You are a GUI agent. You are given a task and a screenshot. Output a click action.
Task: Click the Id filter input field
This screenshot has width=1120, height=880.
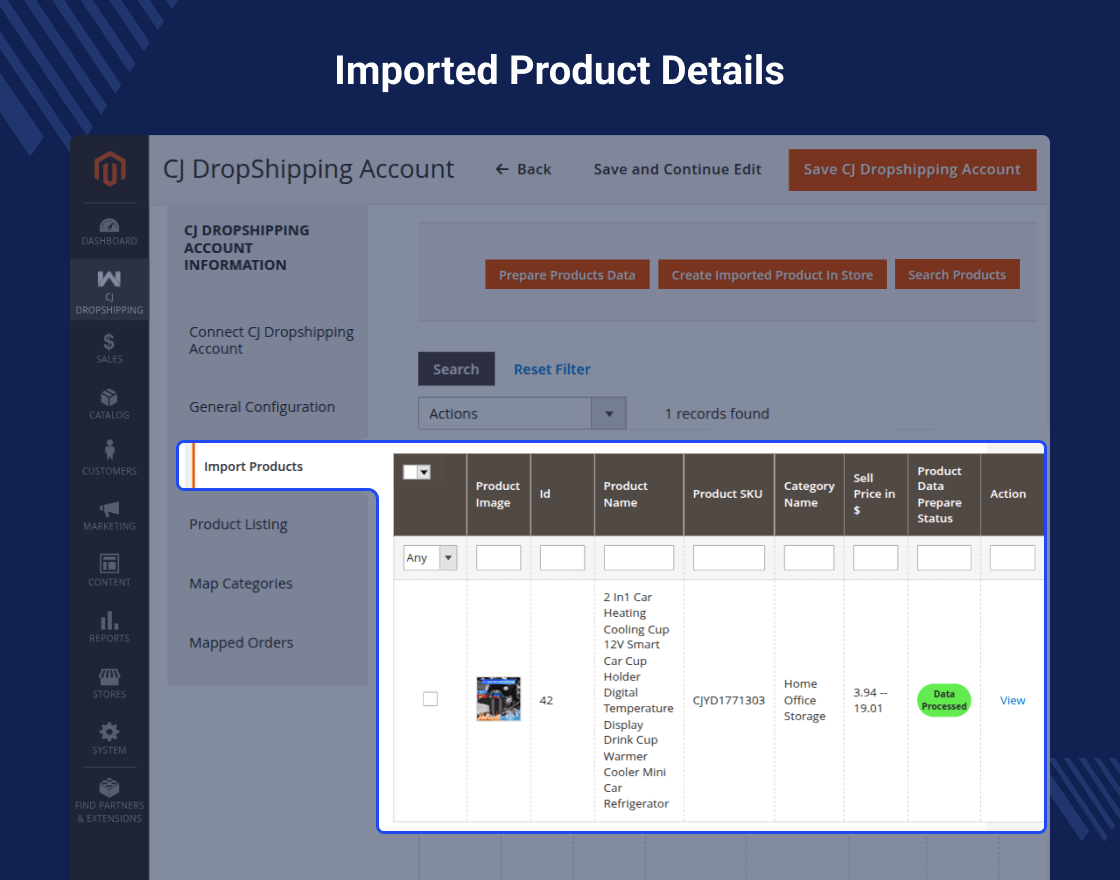tap(563, 558)
